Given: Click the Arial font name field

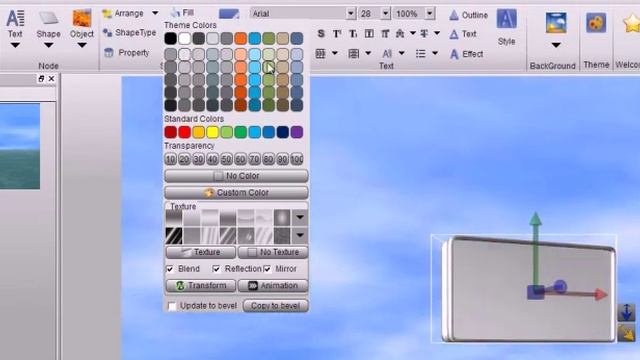Looking at the screenshot, I should pyautogui.click(x=298, y=13).
